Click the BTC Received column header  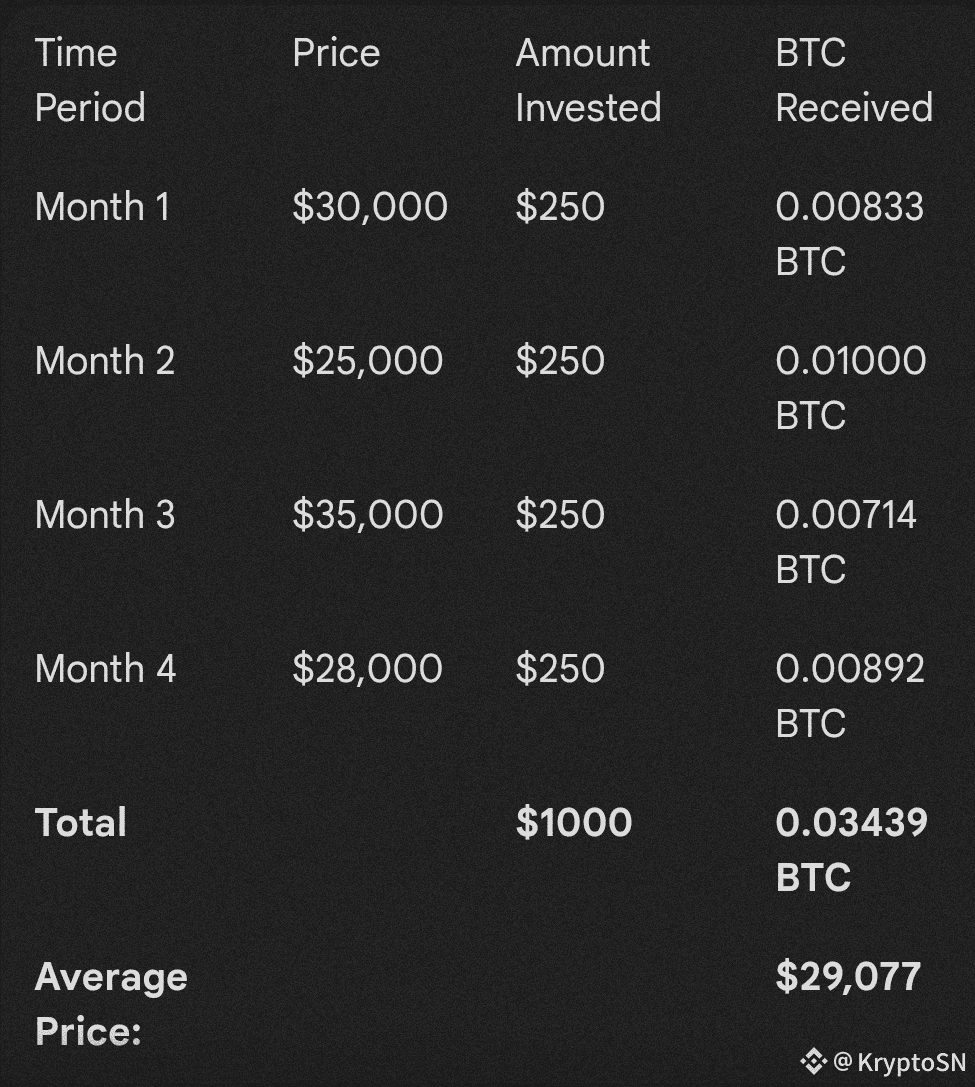point(853,80)
